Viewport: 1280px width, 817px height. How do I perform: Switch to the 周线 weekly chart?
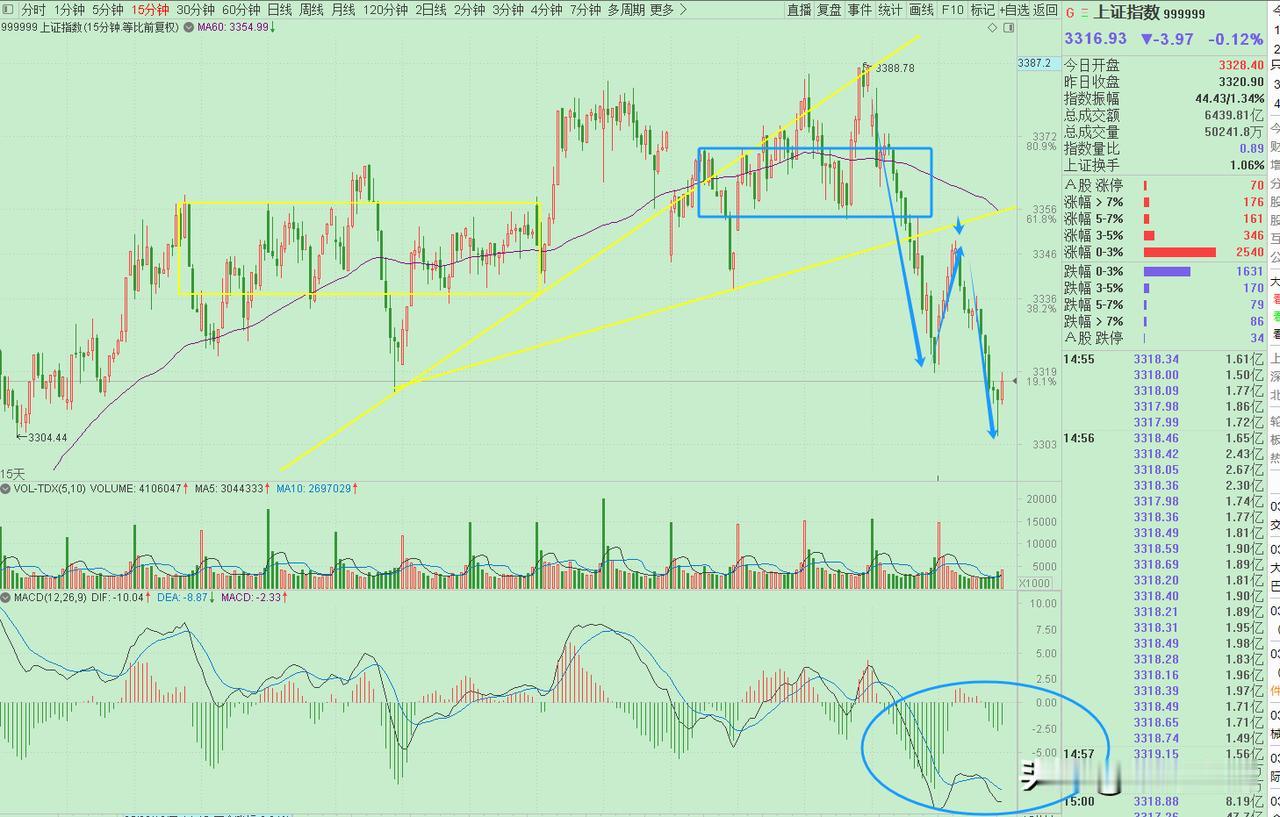(x=311, y=10)
